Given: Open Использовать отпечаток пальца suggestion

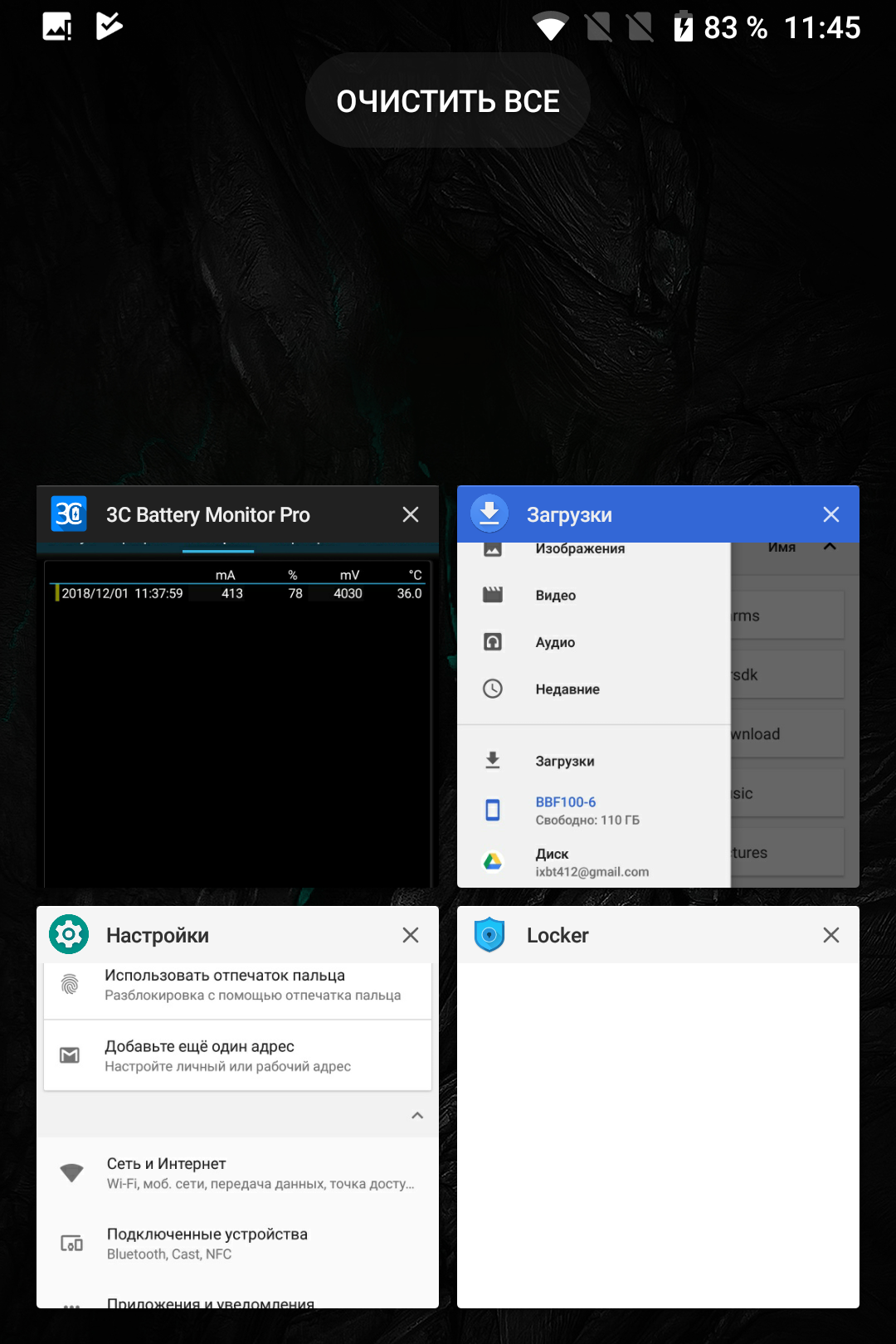Looking at the screenshot, I should click(x=237, y=989).
